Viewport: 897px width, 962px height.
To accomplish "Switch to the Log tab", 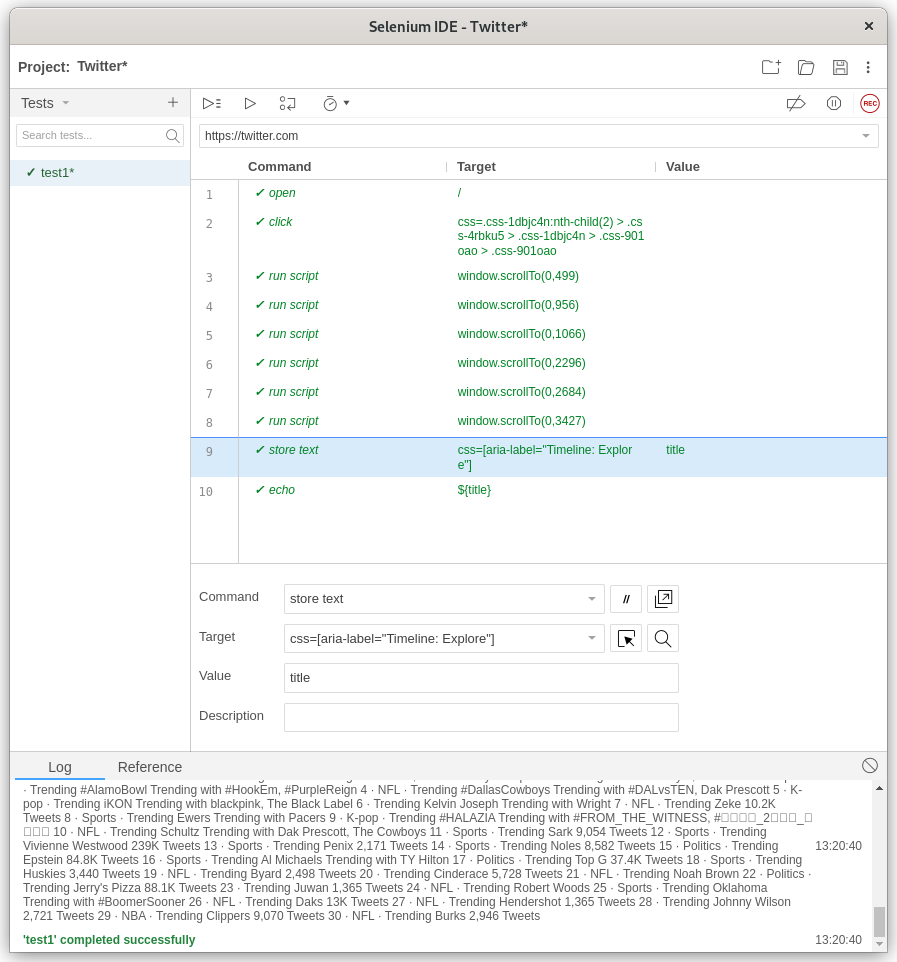I will coord(60,767).
